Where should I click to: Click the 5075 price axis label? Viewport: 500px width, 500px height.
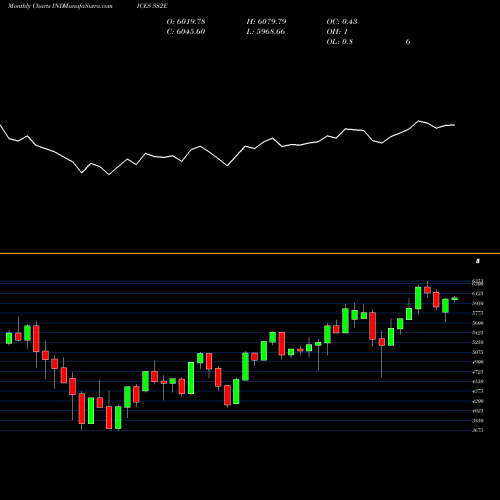tap(478, 352)
